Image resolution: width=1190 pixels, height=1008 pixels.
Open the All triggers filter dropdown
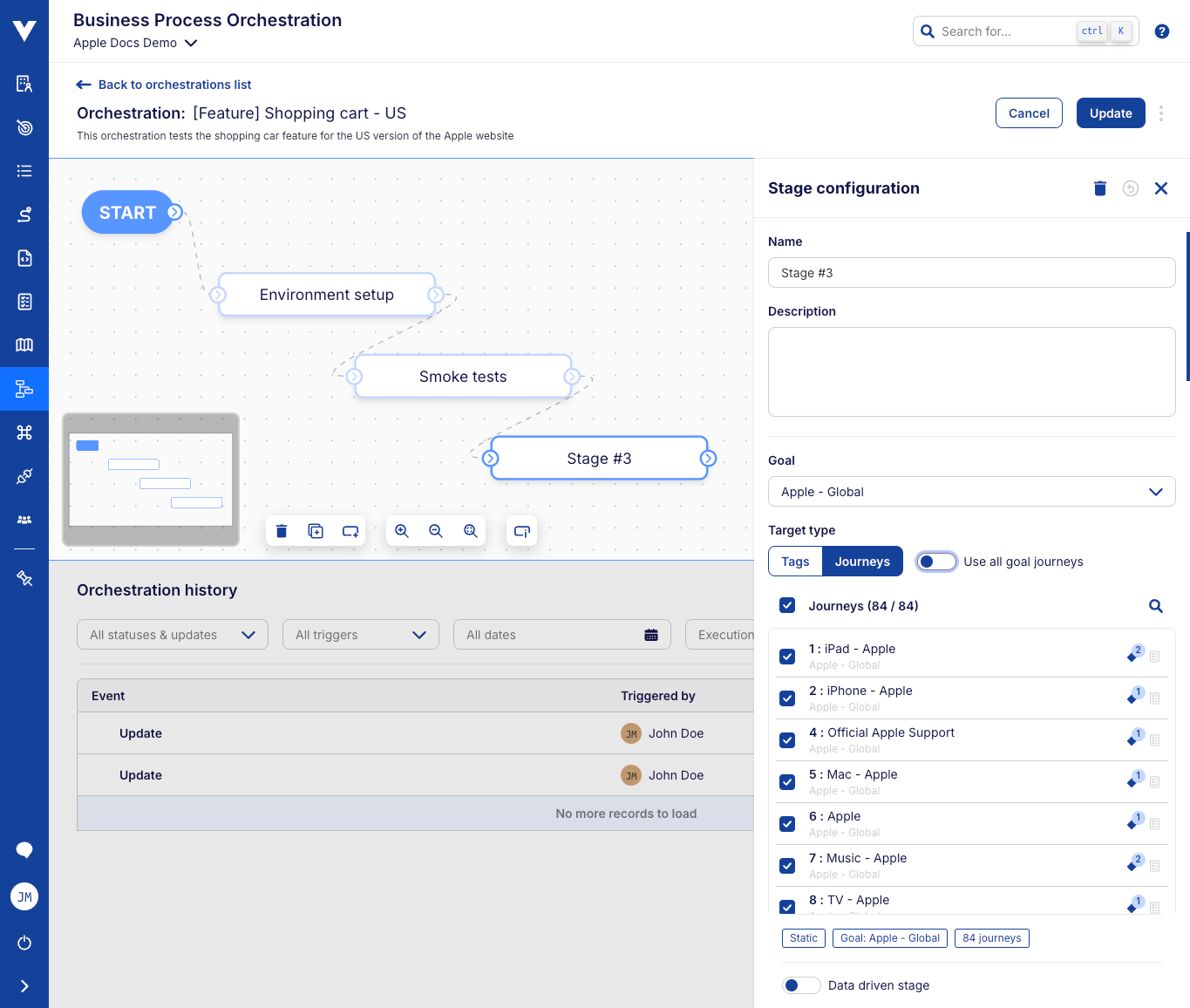coord(361,635)
